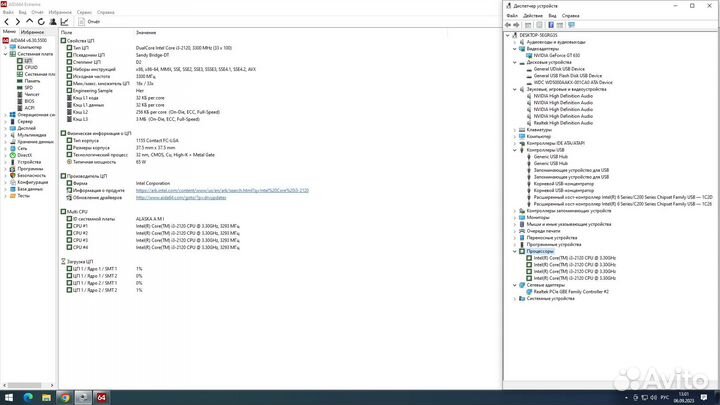Open the Отчёт menu in AIDA64 menu bar
This screenshot has width=720, height=405.
(x=38, y=12)
